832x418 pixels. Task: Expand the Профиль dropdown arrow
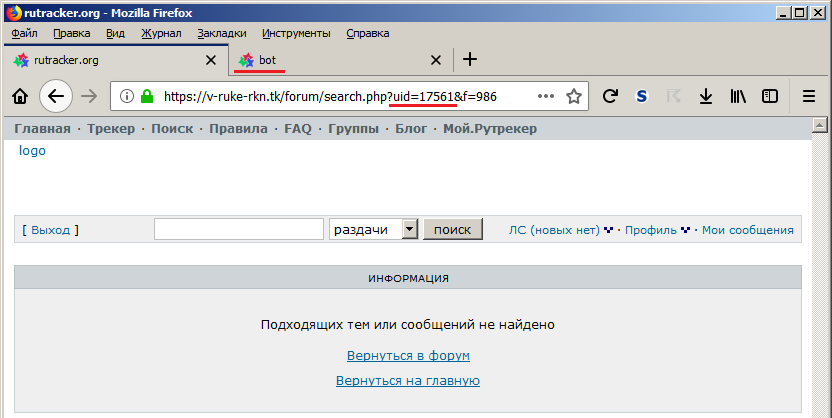686,230
